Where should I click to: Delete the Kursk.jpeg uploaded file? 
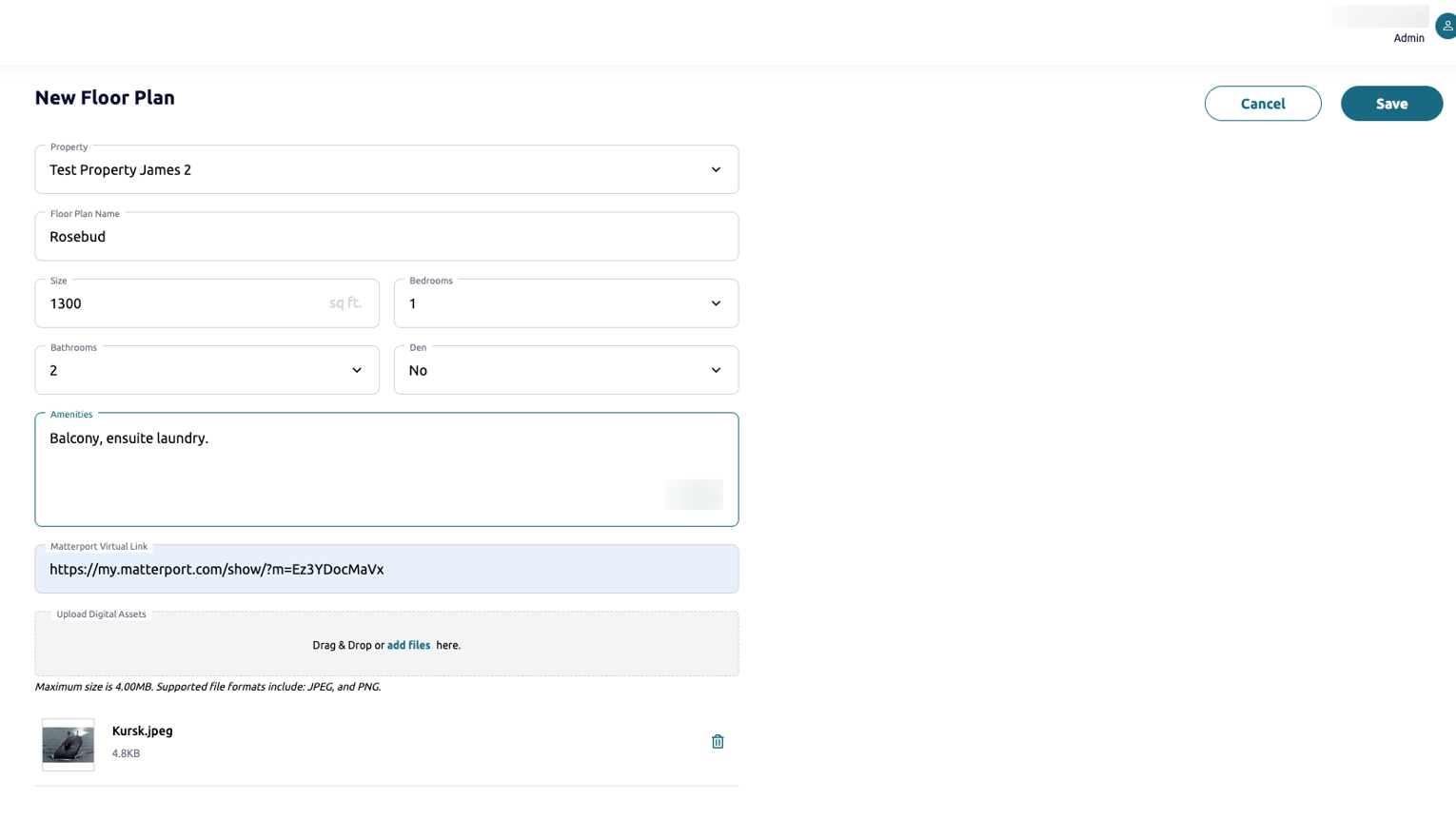click(718, 742)
